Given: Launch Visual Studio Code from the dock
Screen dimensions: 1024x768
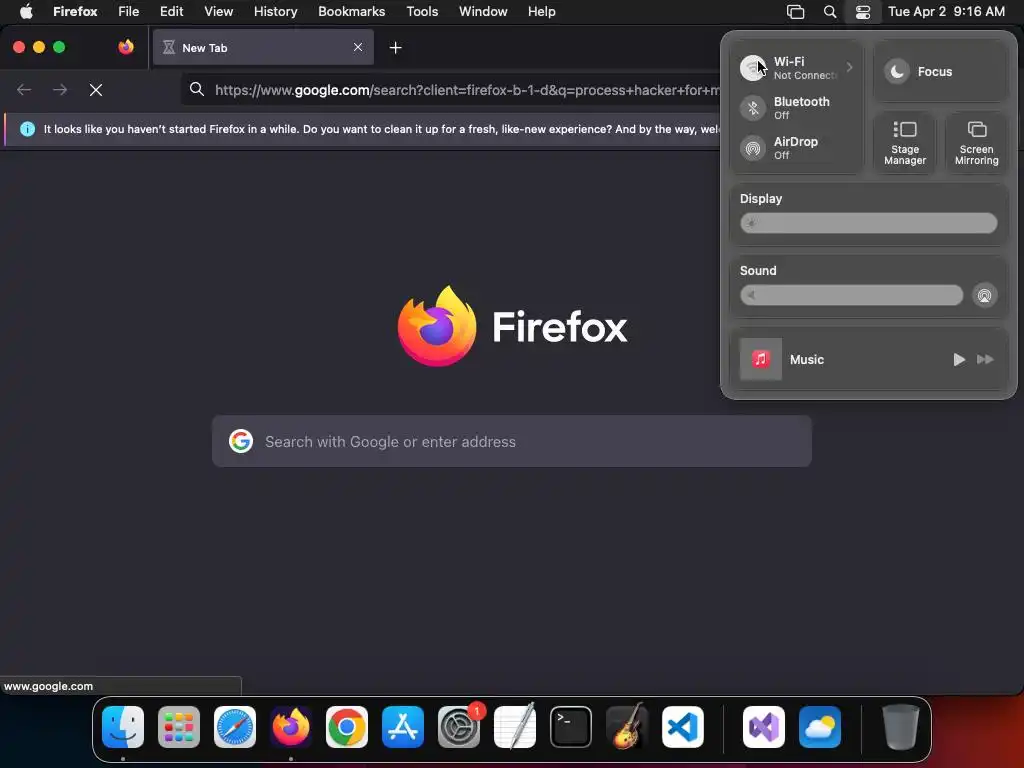Looking at the screenshot, I should pos(683,727).
